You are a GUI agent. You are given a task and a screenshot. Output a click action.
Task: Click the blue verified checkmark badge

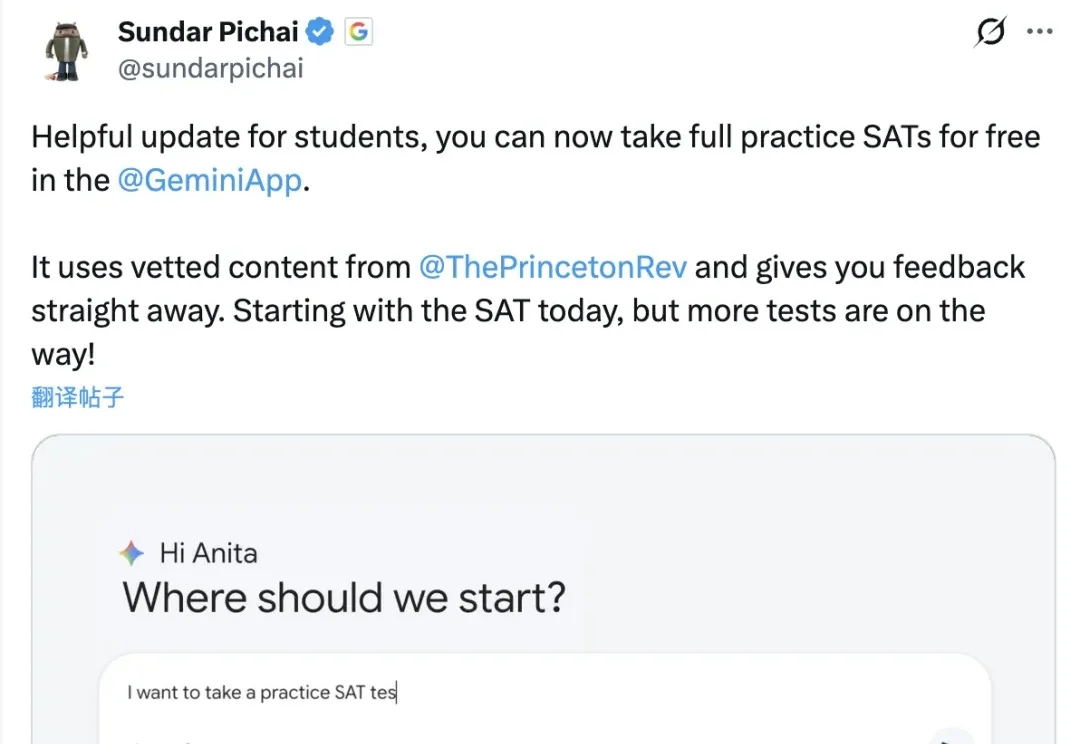pos(321,32)
